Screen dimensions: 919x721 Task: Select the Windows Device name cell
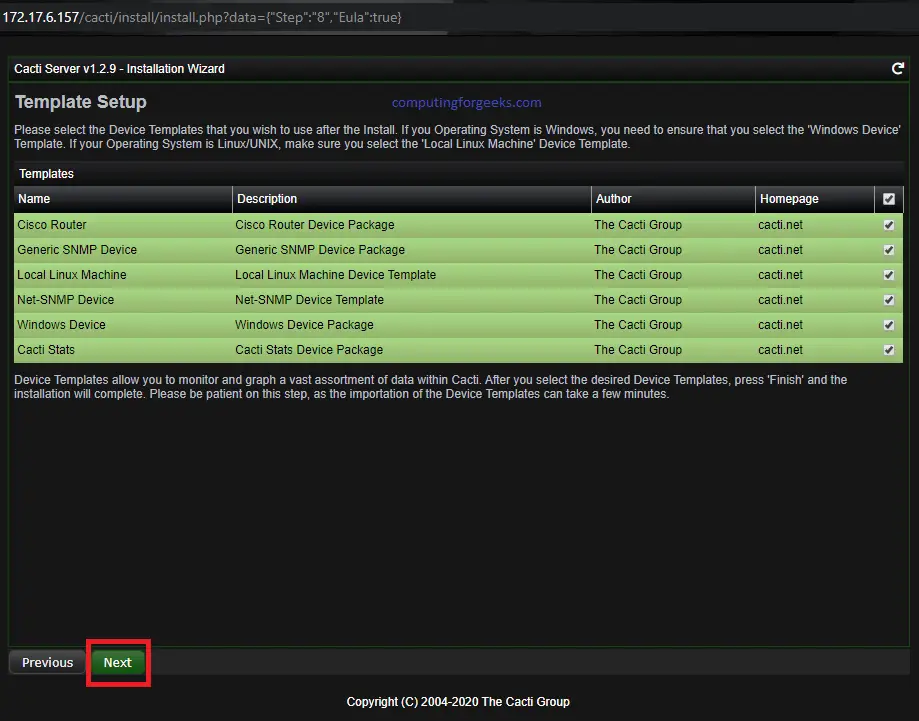pos(62,325)
